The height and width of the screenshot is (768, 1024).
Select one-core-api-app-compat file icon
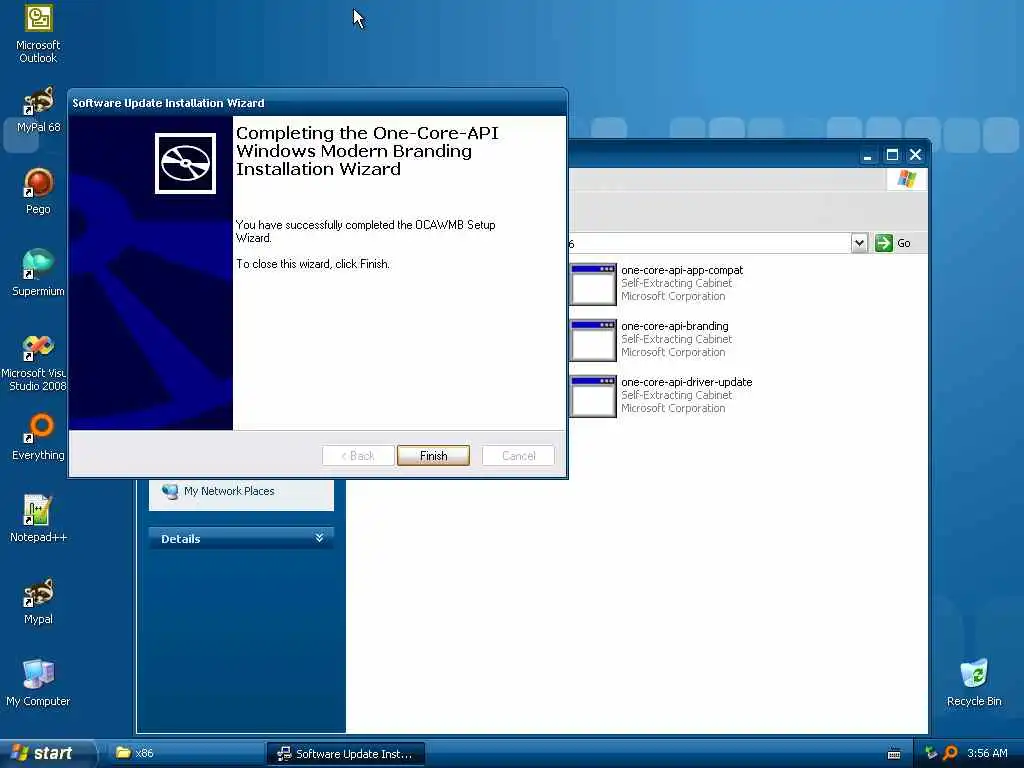point(593,284)
